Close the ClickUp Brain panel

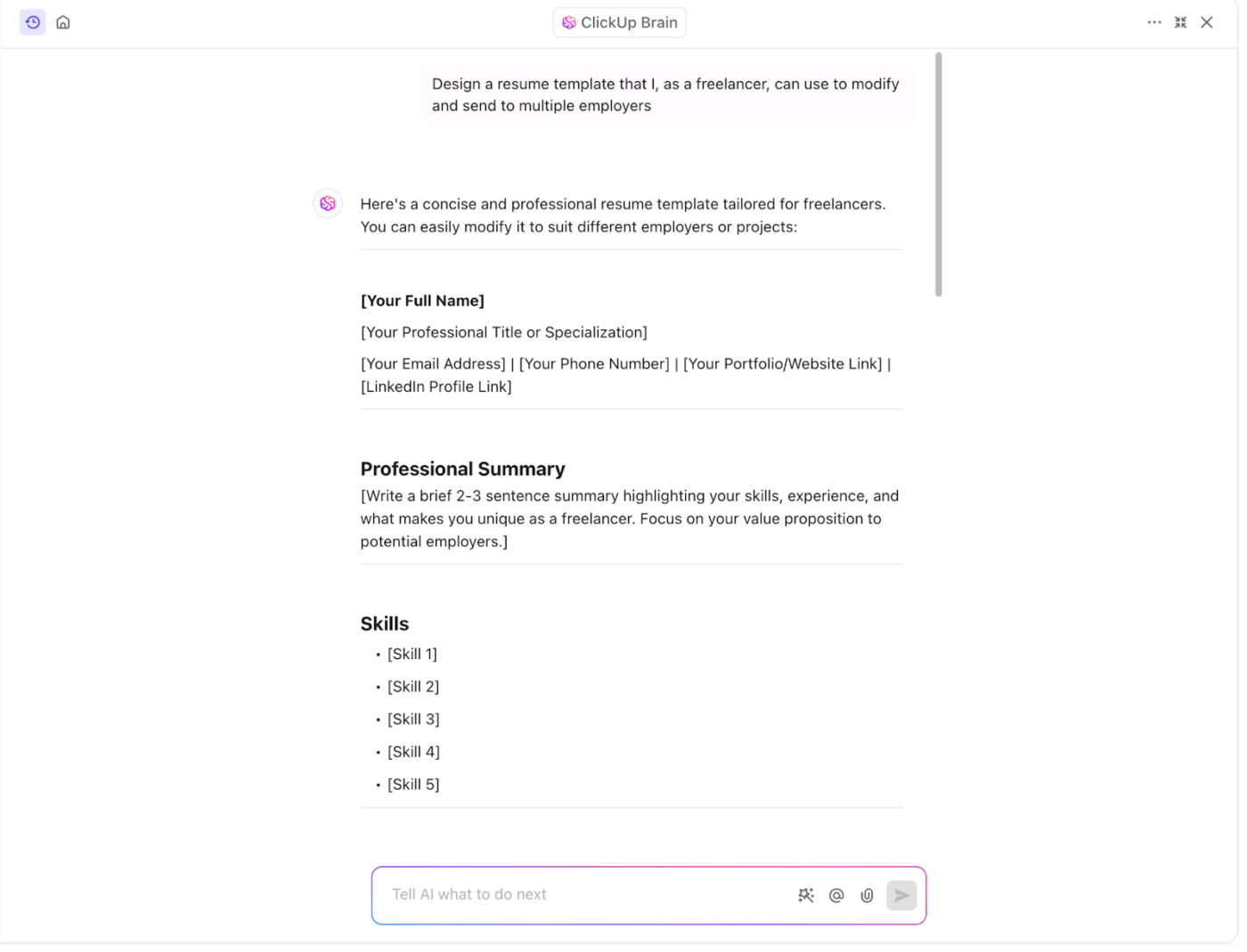coord(1207,22)
